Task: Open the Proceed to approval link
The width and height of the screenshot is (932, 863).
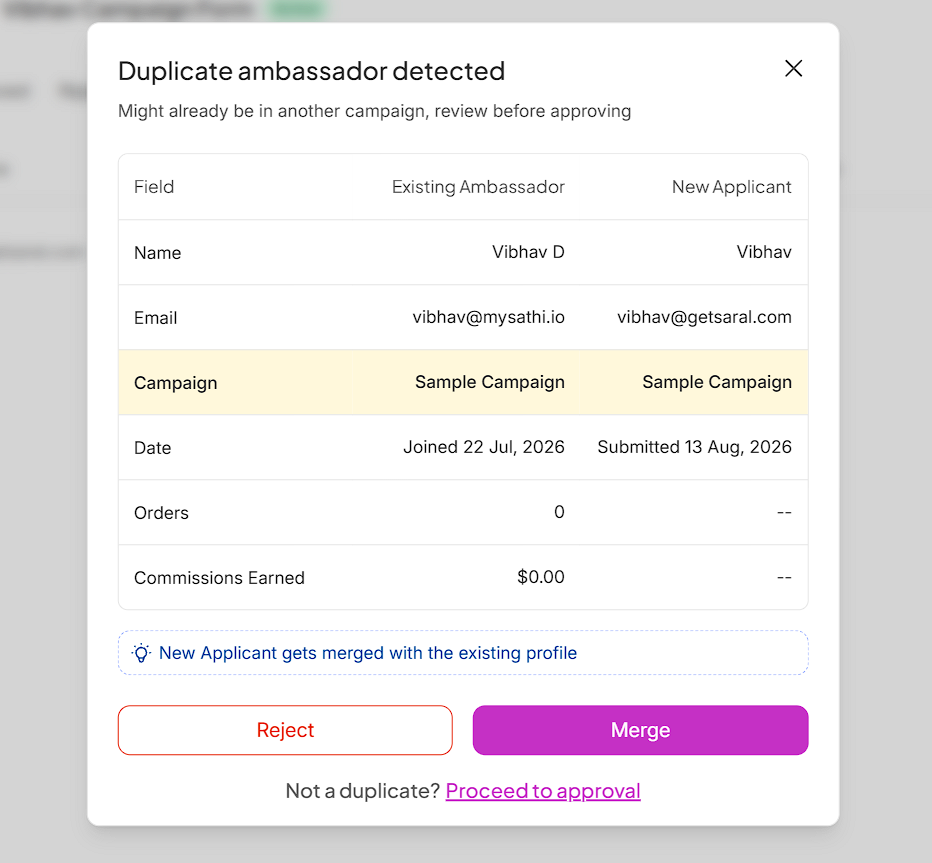Action: (x=543, y=791)
